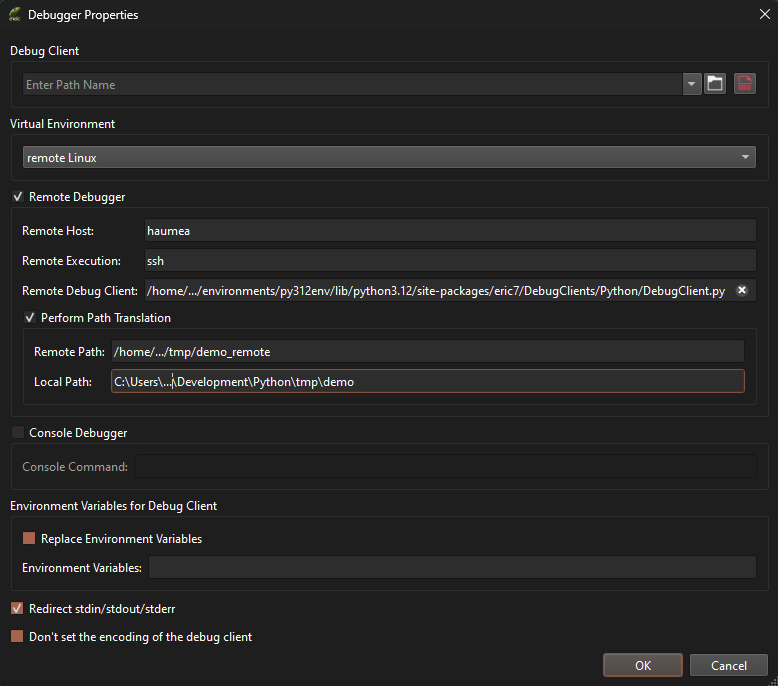Uncheck the Remote Debugger checkbox
This screenshot has width=778, height=686.
(17, 197)
